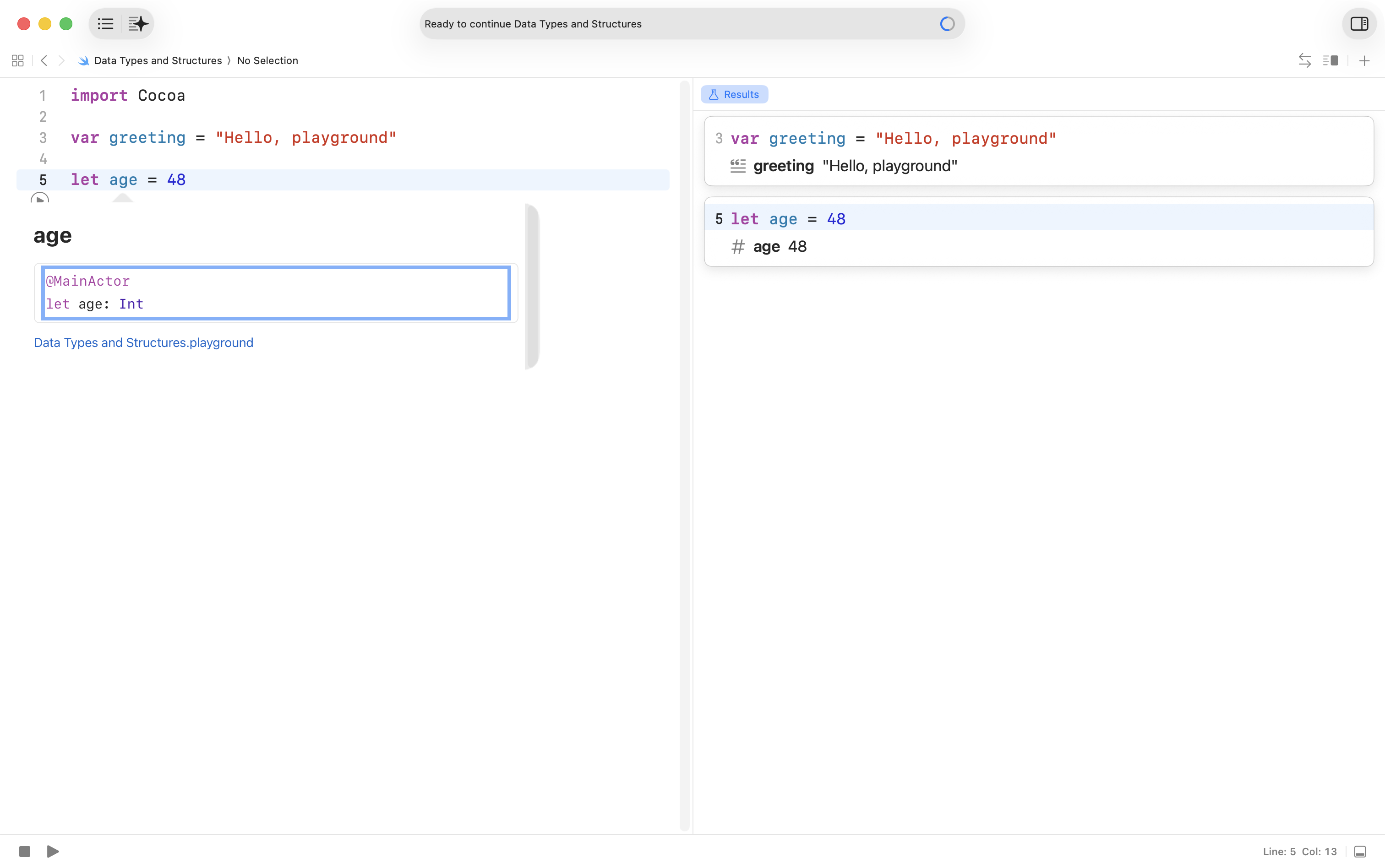The image size is (1385, 868).
Task: Go back with the left chevron
Action: [44, 60]
